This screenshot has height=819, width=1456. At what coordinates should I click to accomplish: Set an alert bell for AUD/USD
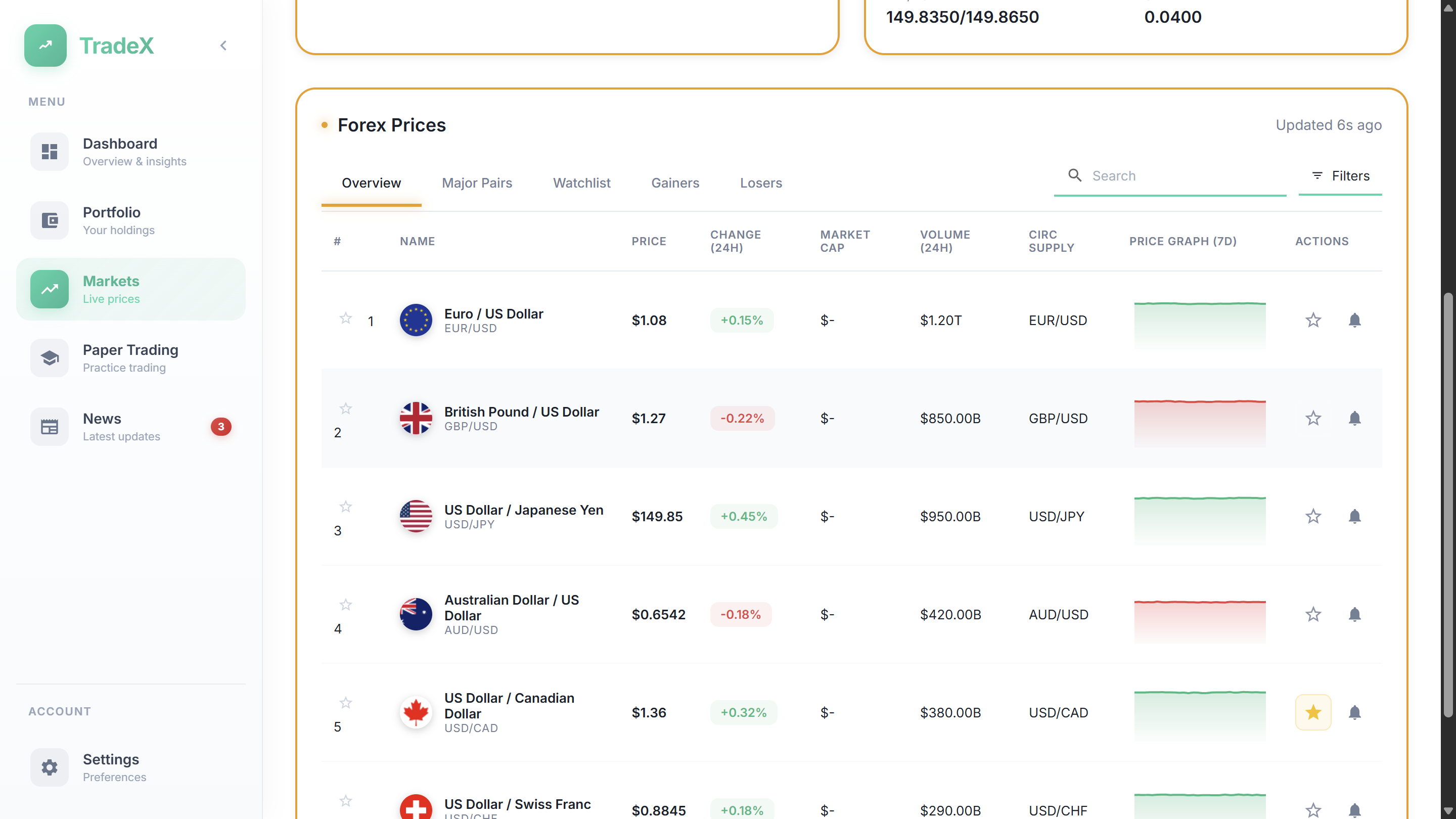[x=1354, y=614]
